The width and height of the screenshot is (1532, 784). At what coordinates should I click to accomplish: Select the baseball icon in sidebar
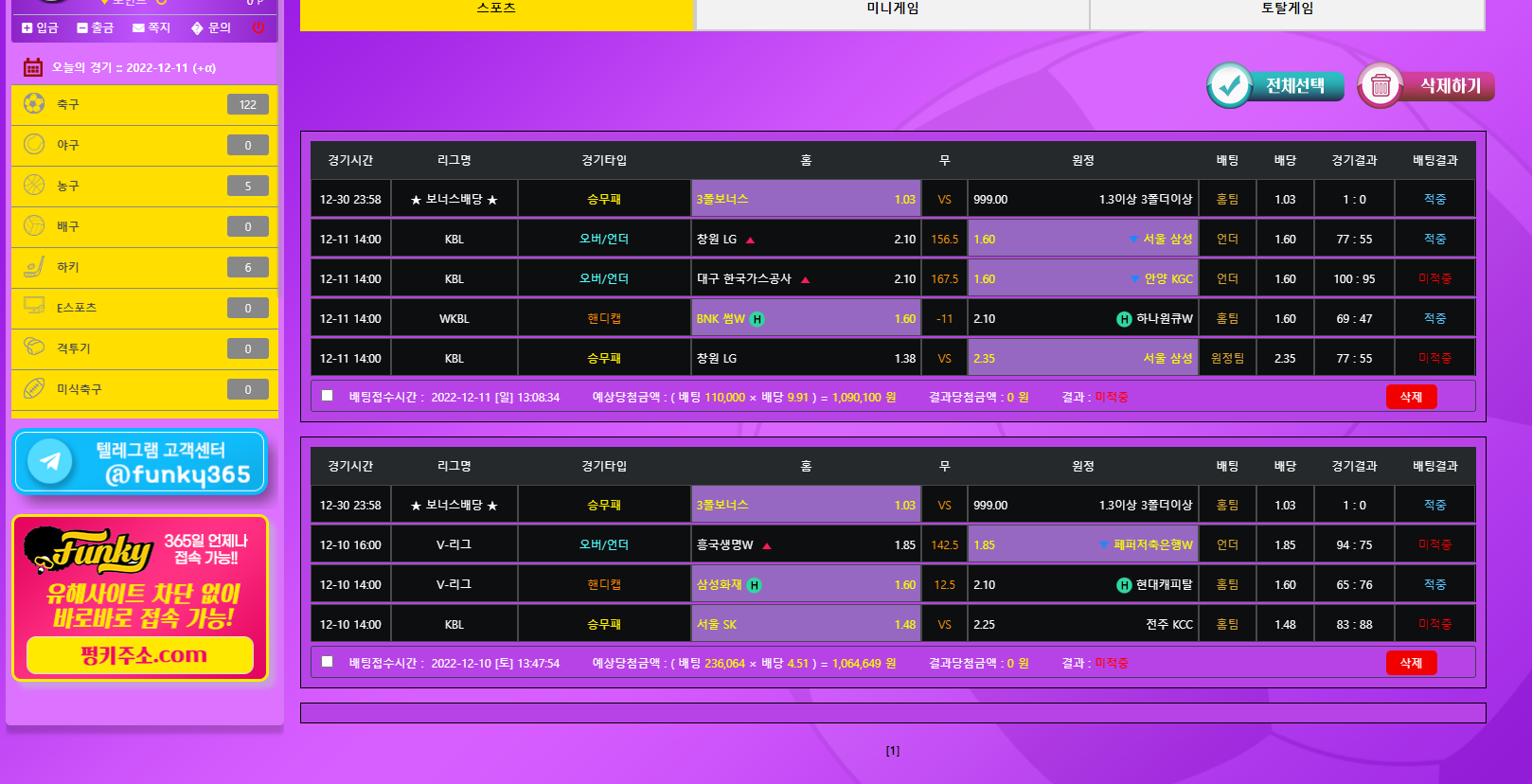pyautogui.click(x=34, y=144)
